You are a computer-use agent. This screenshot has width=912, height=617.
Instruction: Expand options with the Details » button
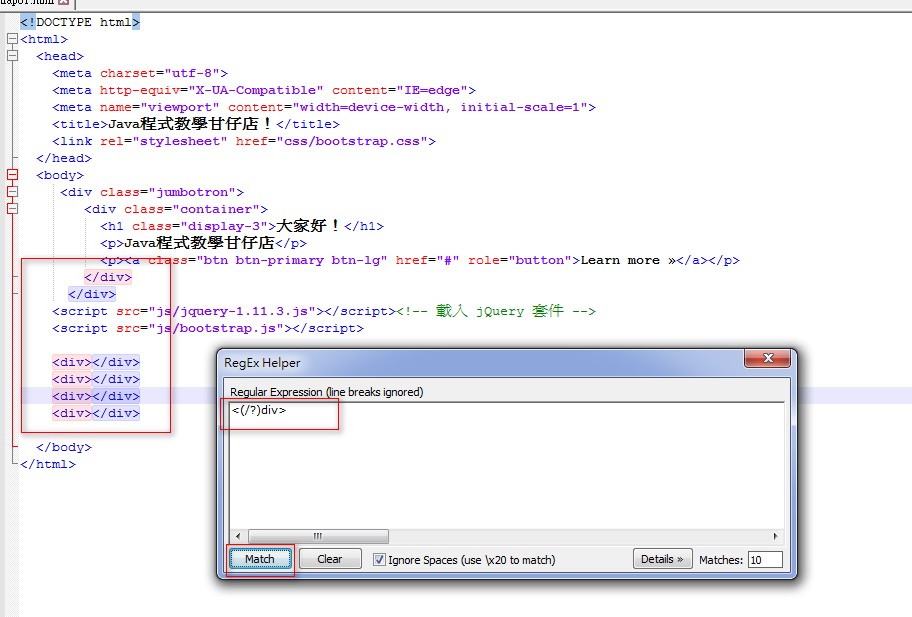662,559
